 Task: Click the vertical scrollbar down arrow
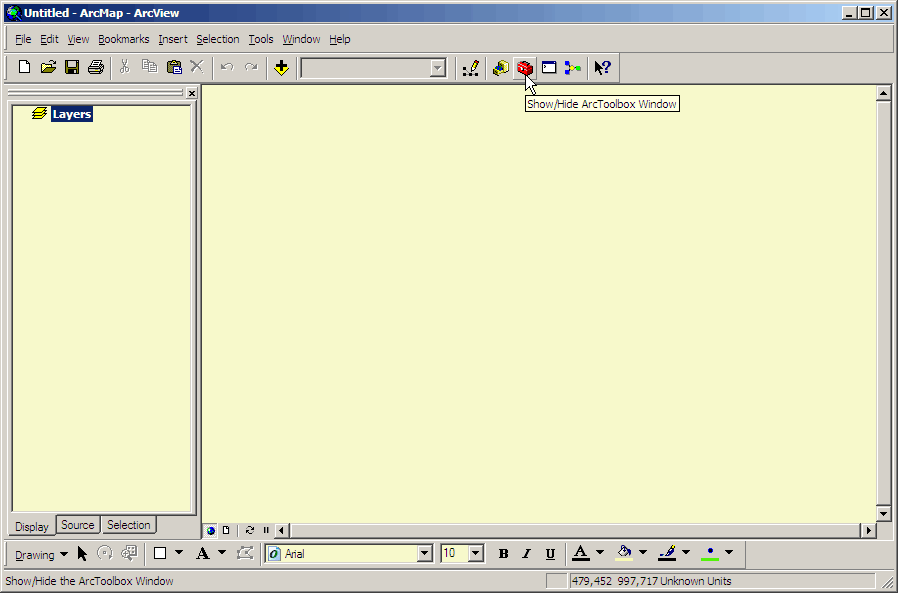pos(883,514)
